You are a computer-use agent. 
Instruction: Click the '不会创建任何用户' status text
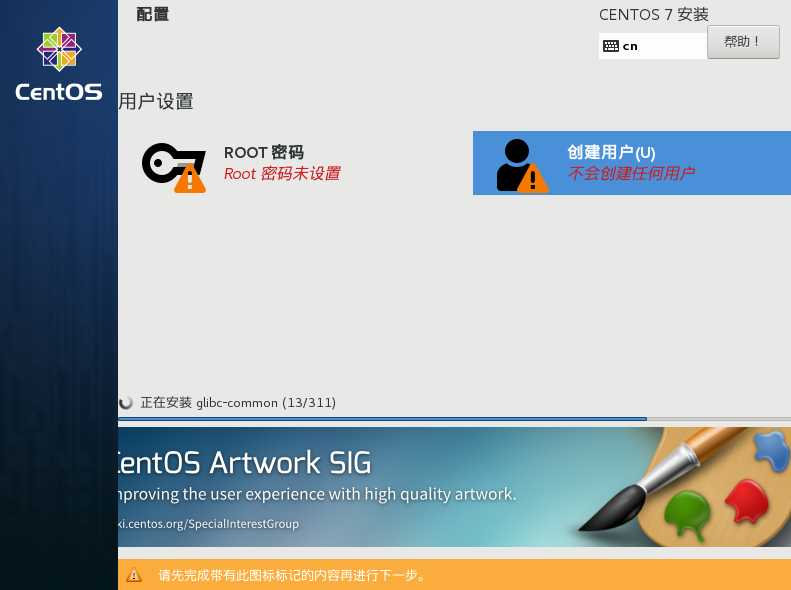631,173
